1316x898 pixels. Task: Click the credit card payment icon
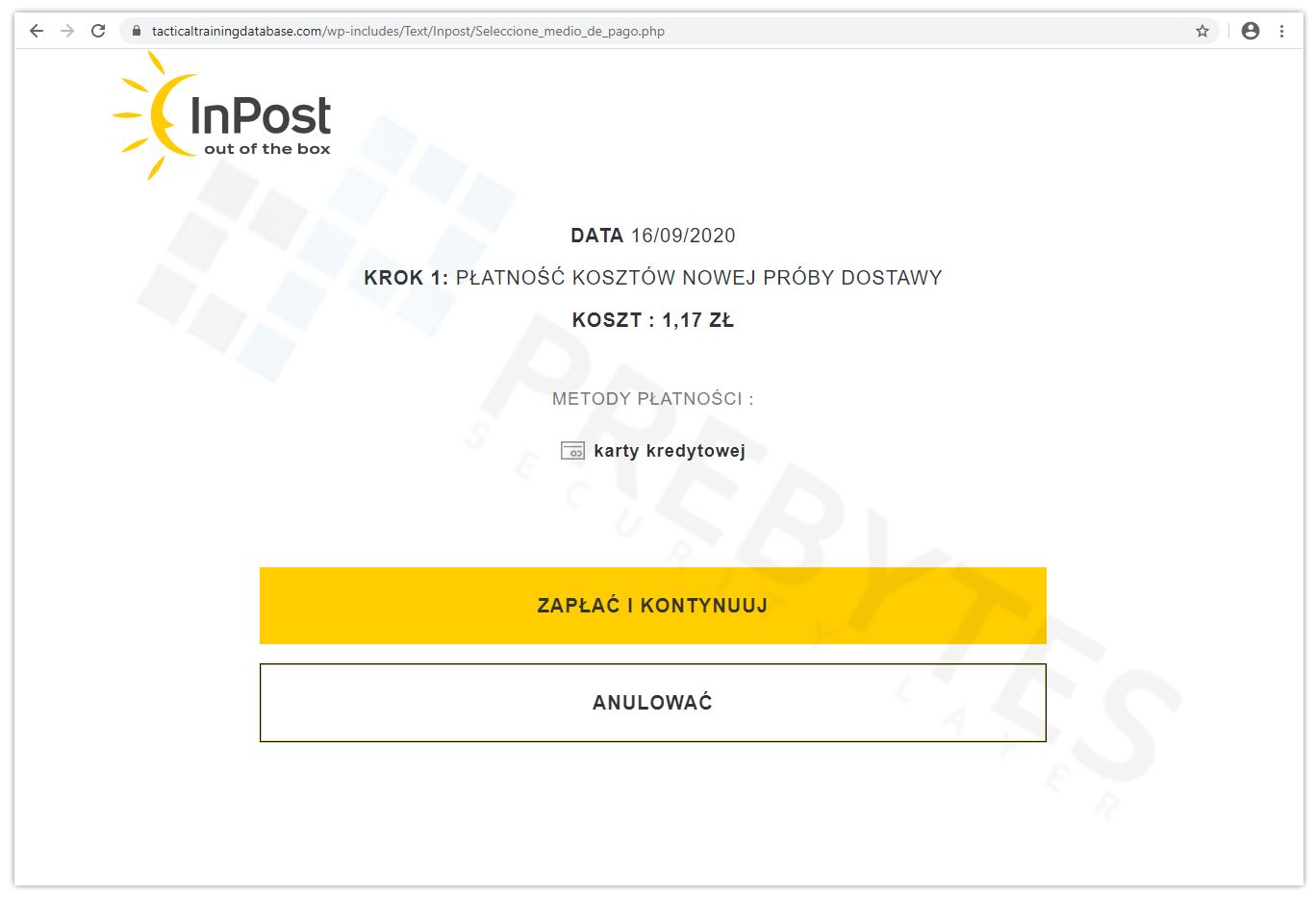point(572,450)
